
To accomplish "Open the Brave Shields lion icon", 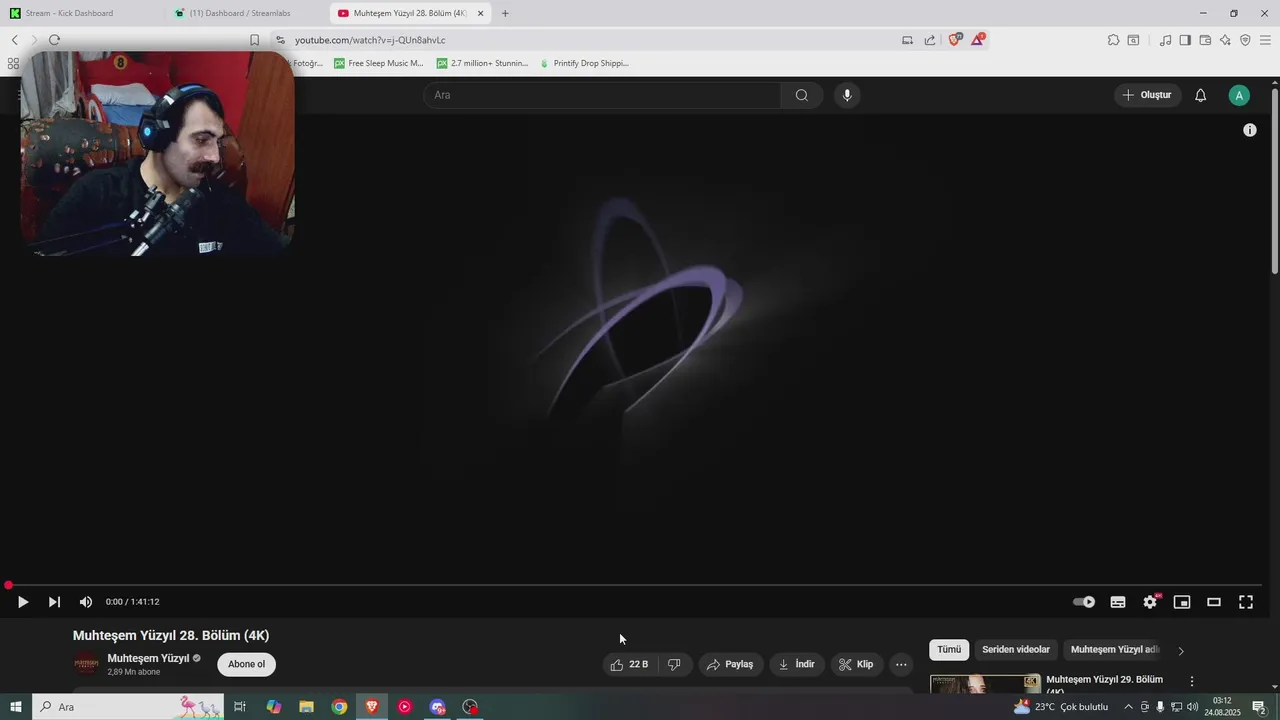I will [x=955, y=40].
